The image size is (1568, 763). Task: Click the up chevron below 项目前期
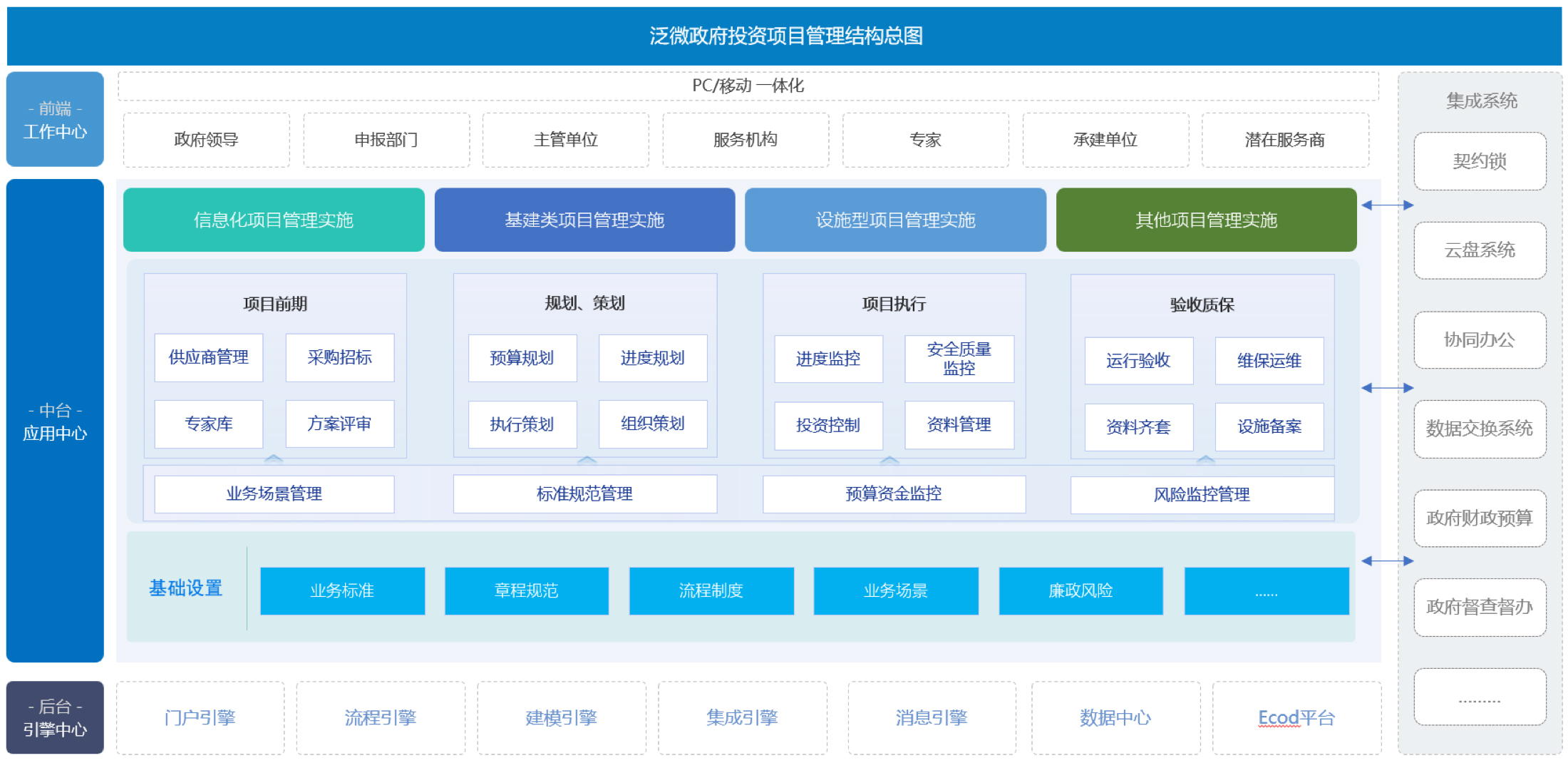click(x=274, y=459)
